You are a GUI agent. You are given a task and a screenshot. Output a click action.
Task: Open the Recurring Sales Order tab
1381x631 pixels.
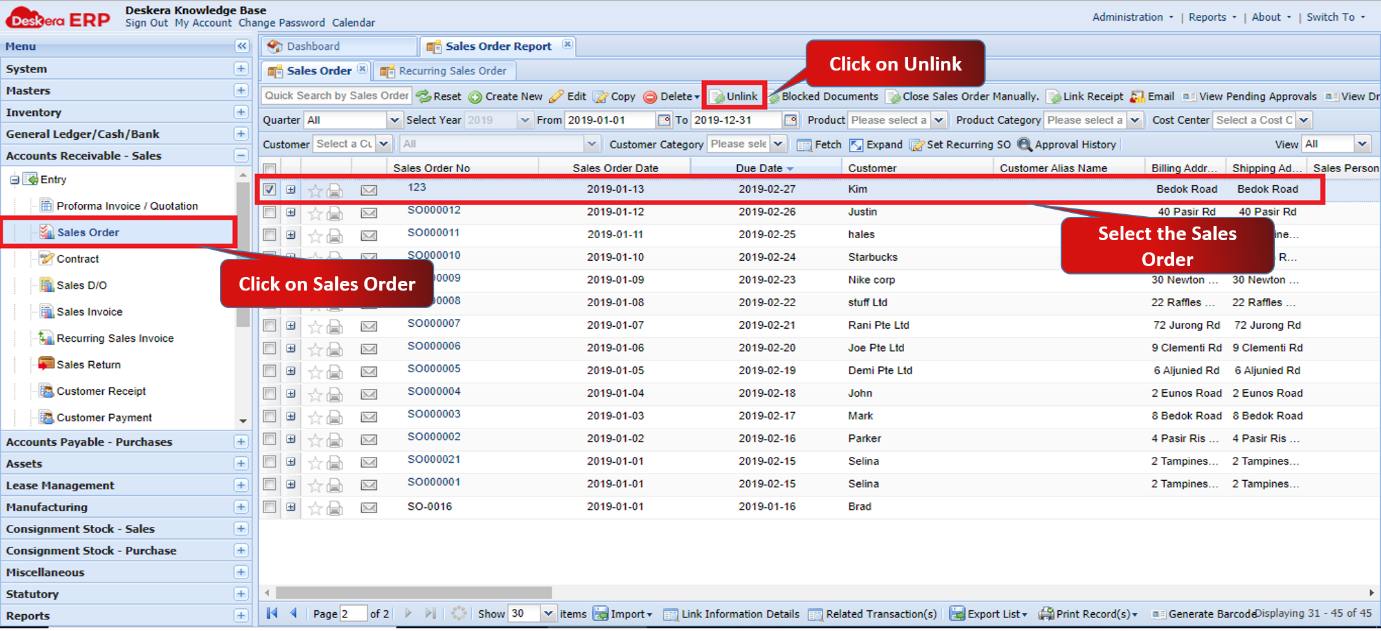(452, 71)
